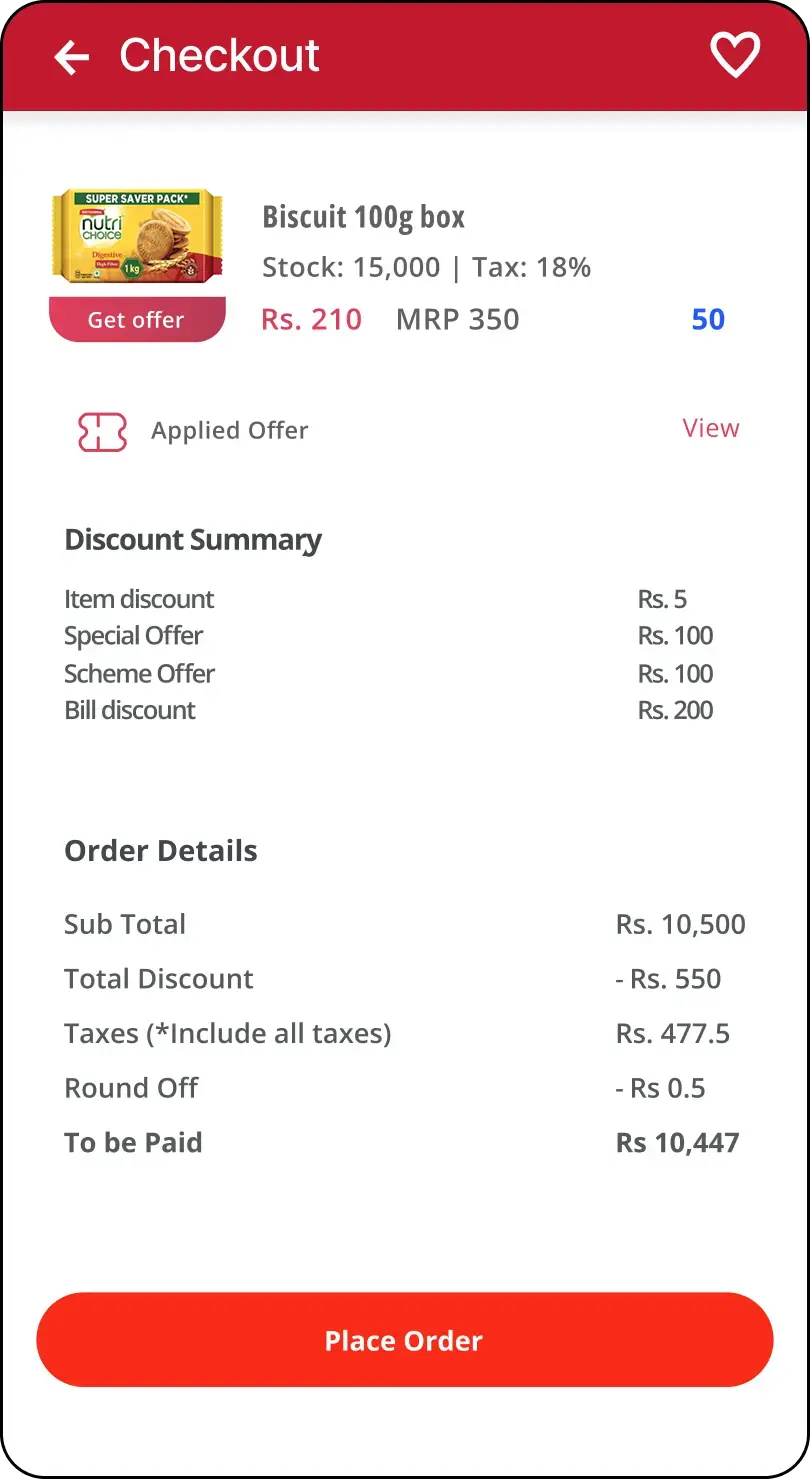This screenshot has height=1479, width=810.
Task: Tap the Stock and Tax info line
Action: 426,268
